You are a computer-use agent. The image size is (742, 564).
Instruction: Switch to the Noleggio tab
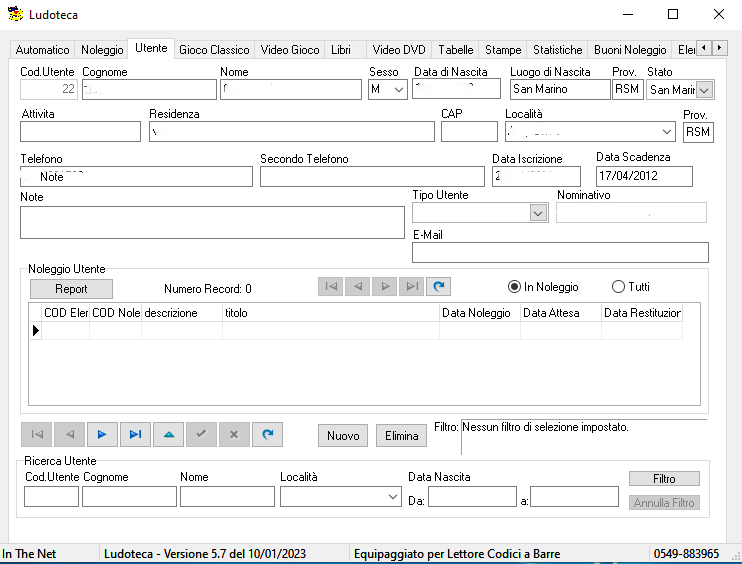[x=102, y=50]
